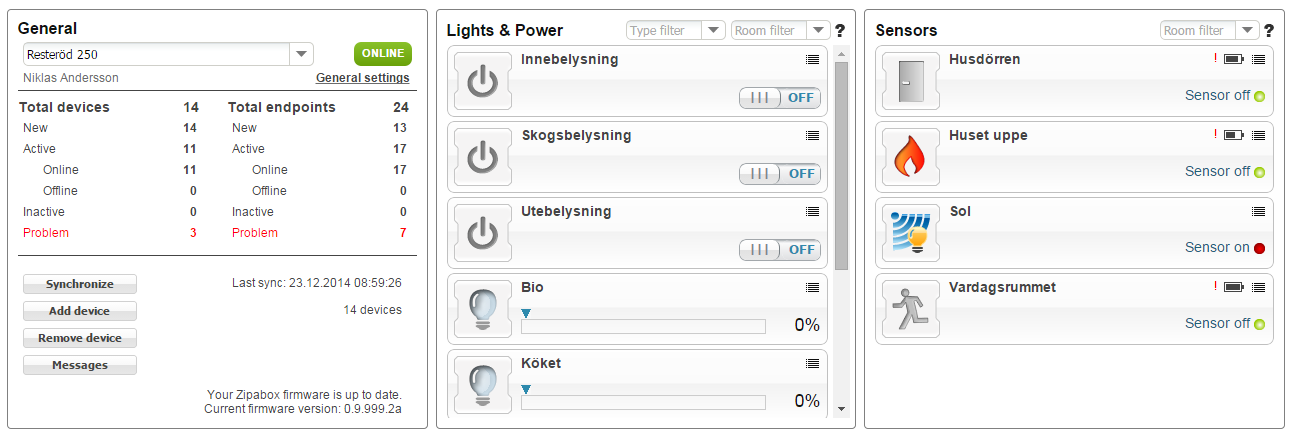This screenshot has width=1293, height=437.
Task: Click the Husdörren door sensor icon
Action: click(911, 82)
